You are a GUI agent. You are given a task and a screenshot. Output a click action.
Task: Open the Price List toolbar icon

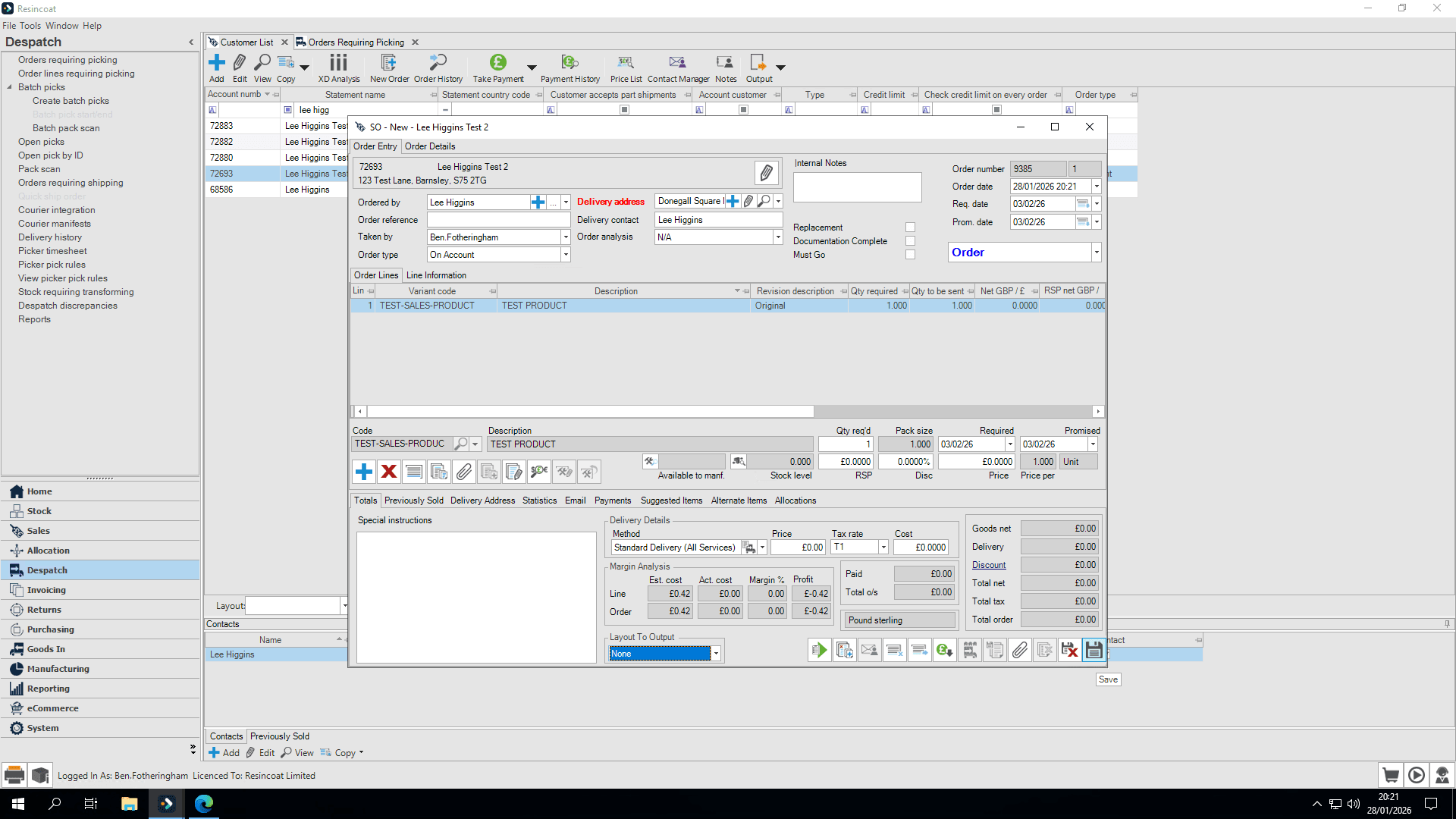point(626,68)
